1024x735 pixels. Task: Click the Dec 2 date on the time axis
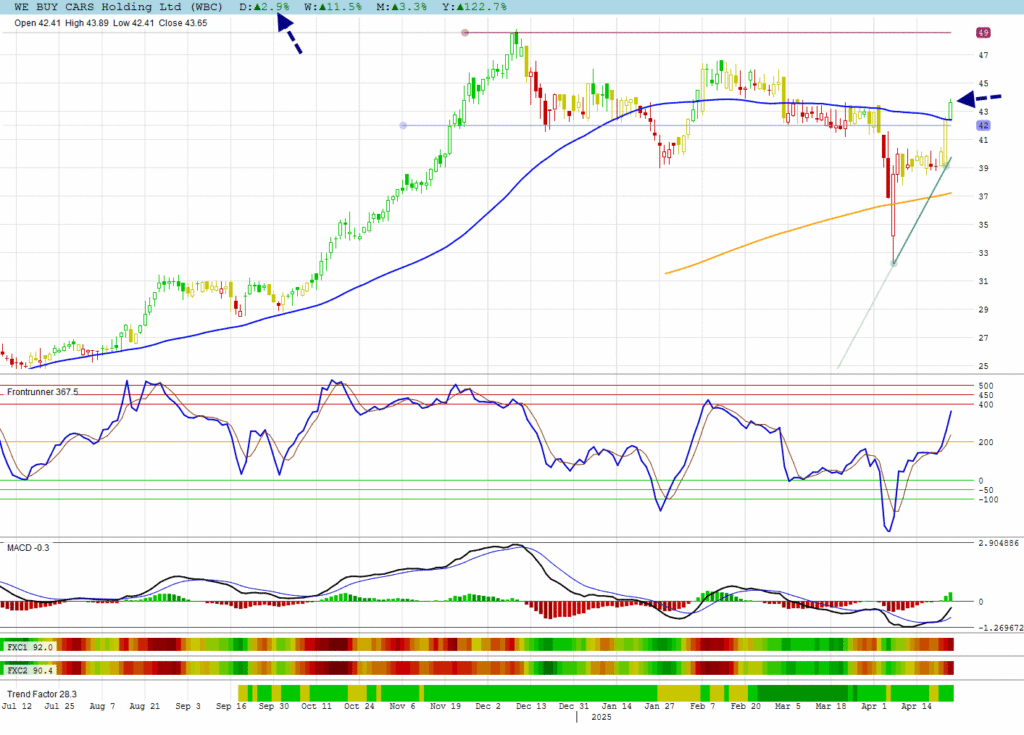pos(488,706)
